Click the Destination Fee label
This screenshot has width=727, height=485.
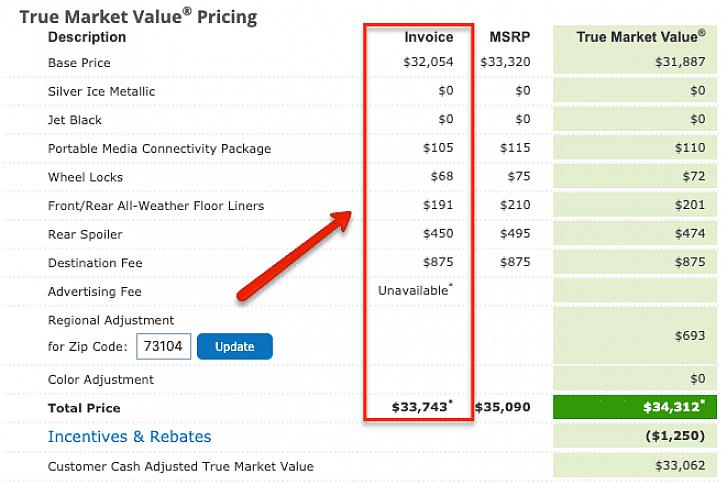[95, 263]
